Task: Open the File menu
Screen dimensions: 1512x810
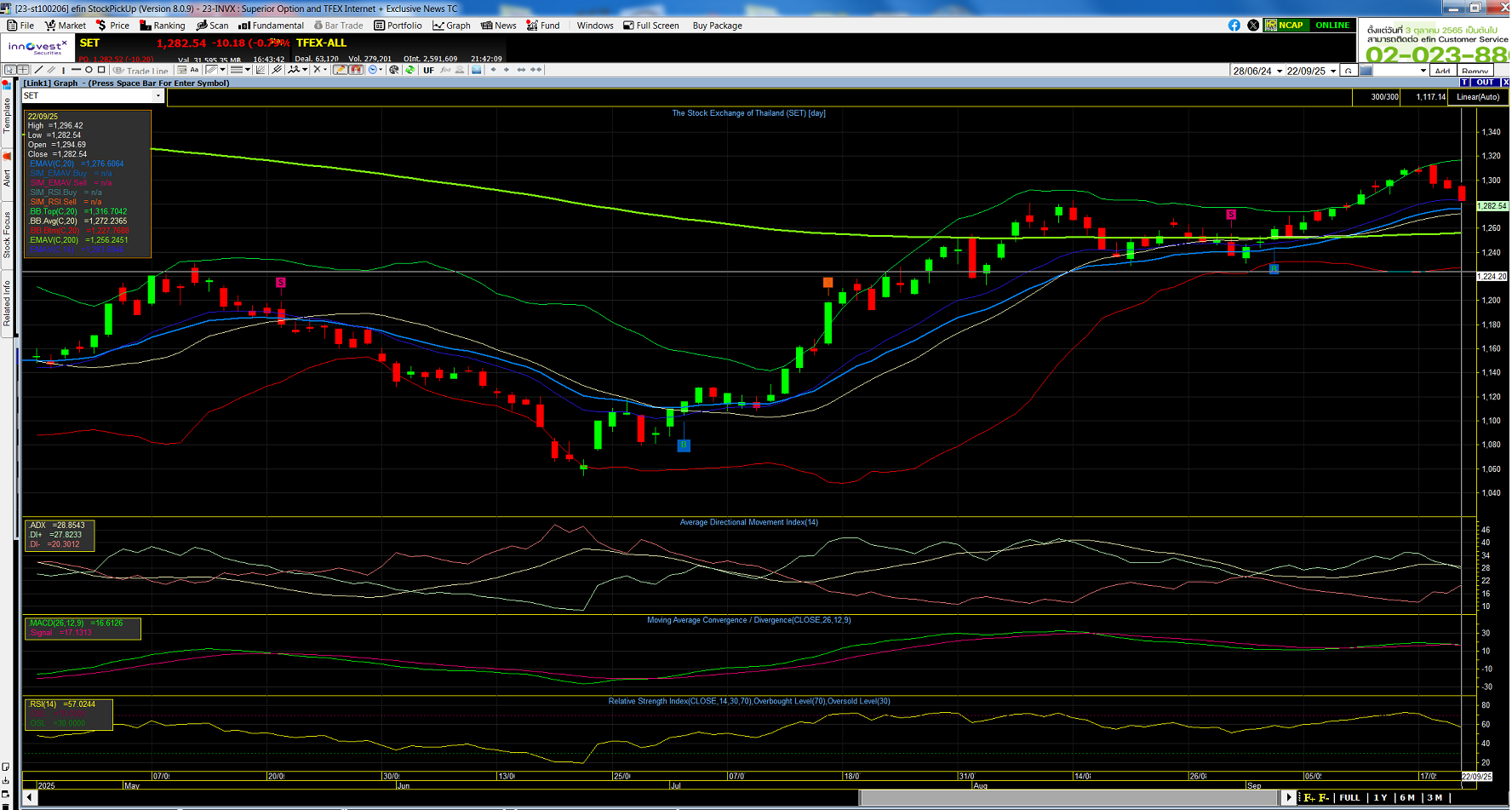Action: click(20, 26)
